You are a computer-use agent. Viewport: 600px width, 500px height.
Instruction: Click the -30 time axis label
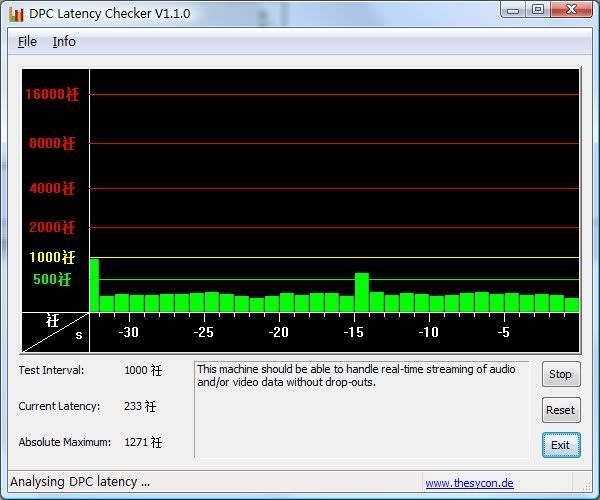(x=129, y=332)
